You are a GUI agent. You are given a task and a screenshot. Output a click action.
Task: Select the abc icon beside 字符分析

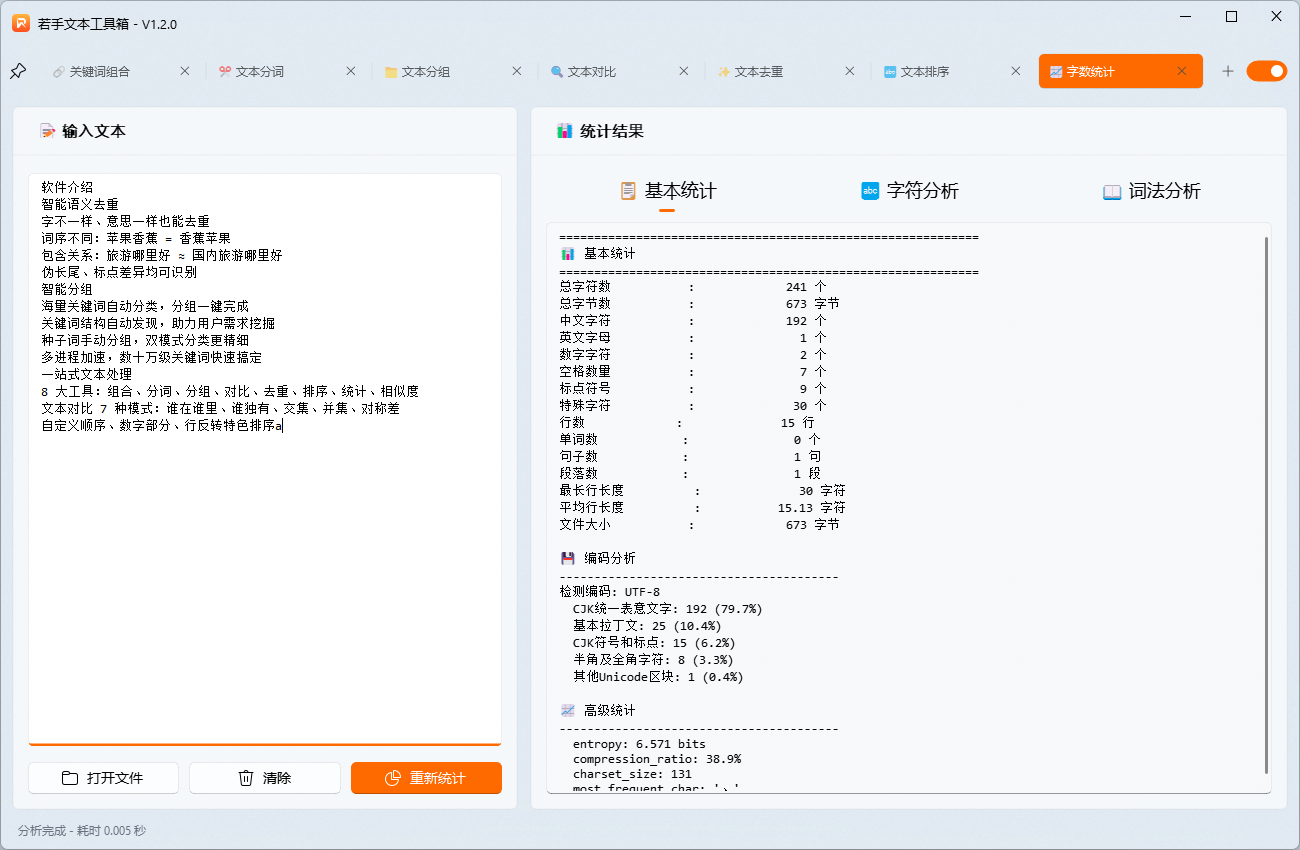[x=868, y=191]
